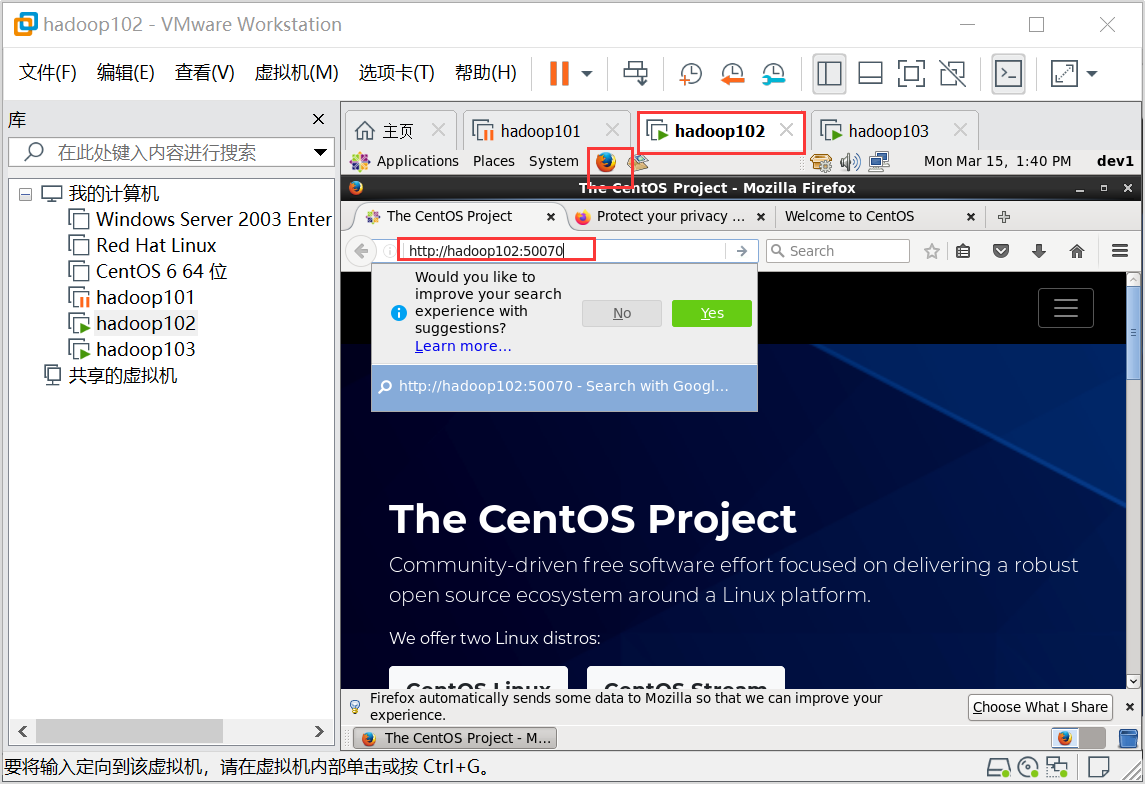Open the snapshot manager icon
Viewport: 1145px width, 785px height.
pos(773,73)
